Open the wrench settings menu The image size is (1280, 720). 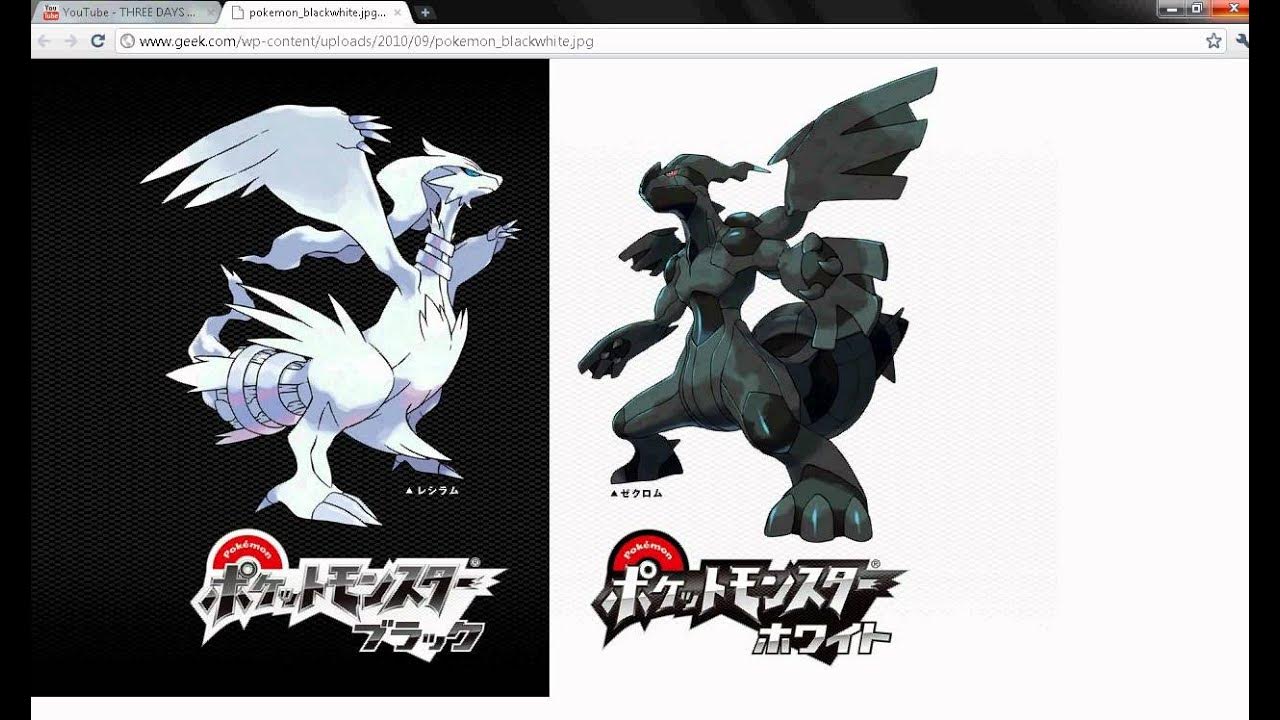click(x=1242, y=41)
